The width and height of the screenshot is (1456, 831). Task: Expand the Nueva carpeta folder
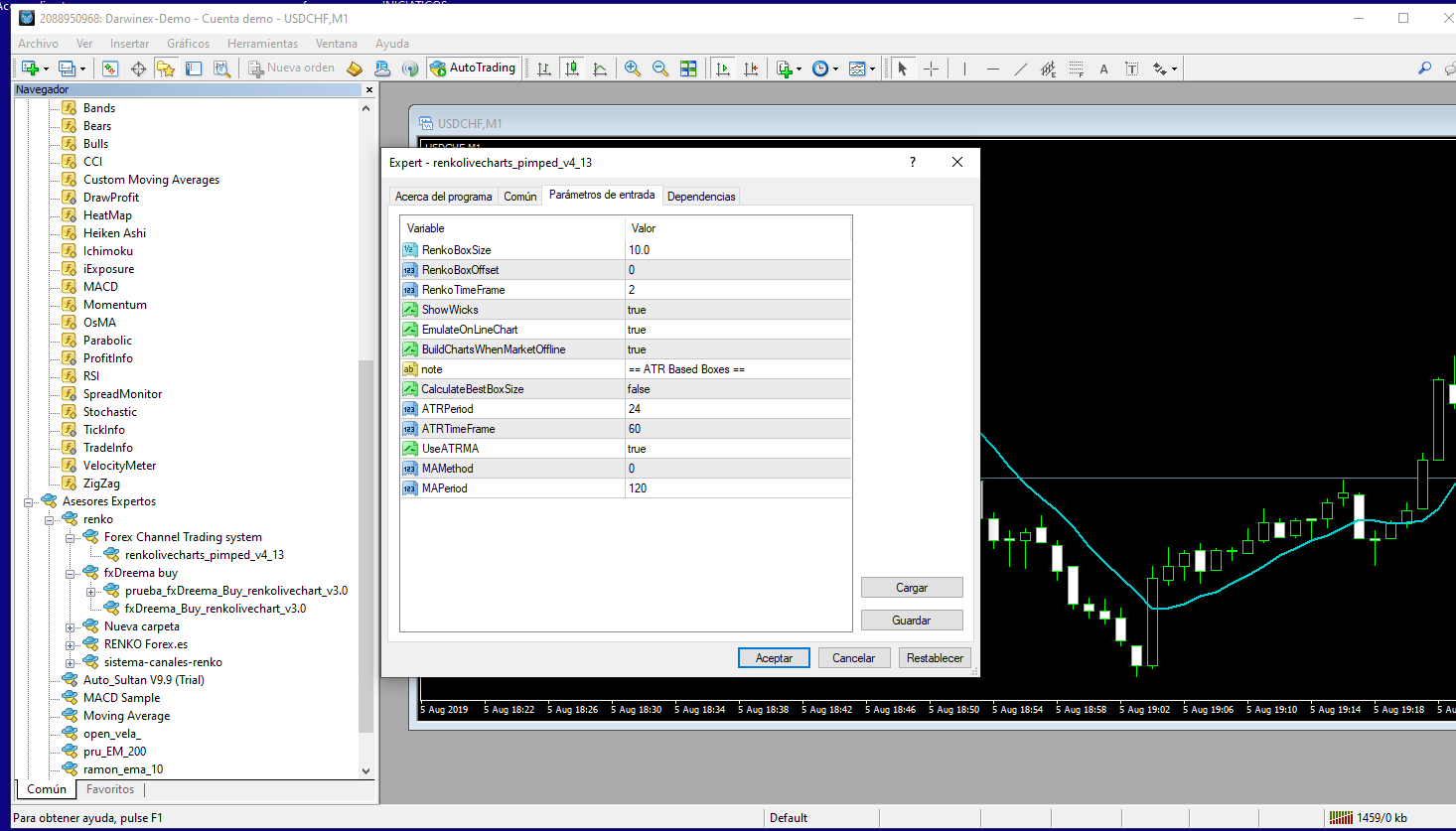(x=71, y=627)
